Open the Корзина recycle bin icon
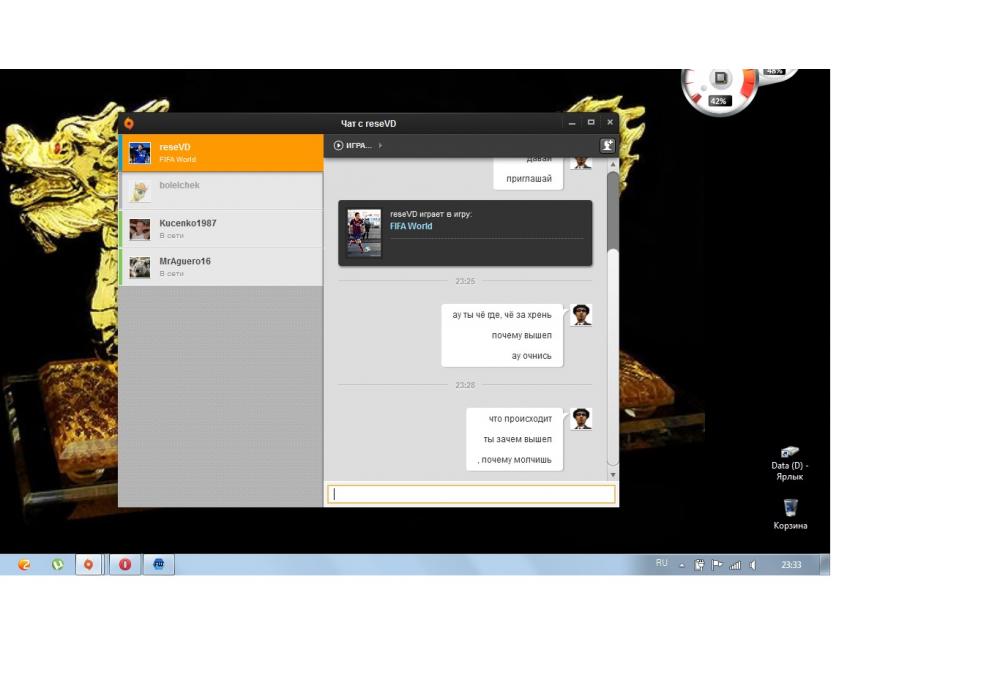This screenshot has height=700, width=1000. tap(790, 509)
